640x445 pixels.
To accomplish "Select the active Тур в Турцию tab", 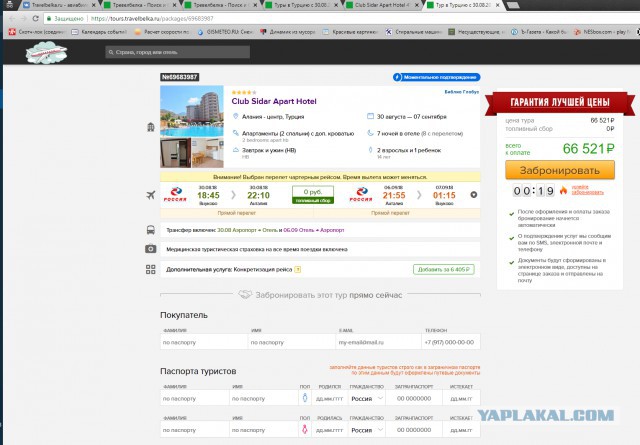I will [463, 5].
